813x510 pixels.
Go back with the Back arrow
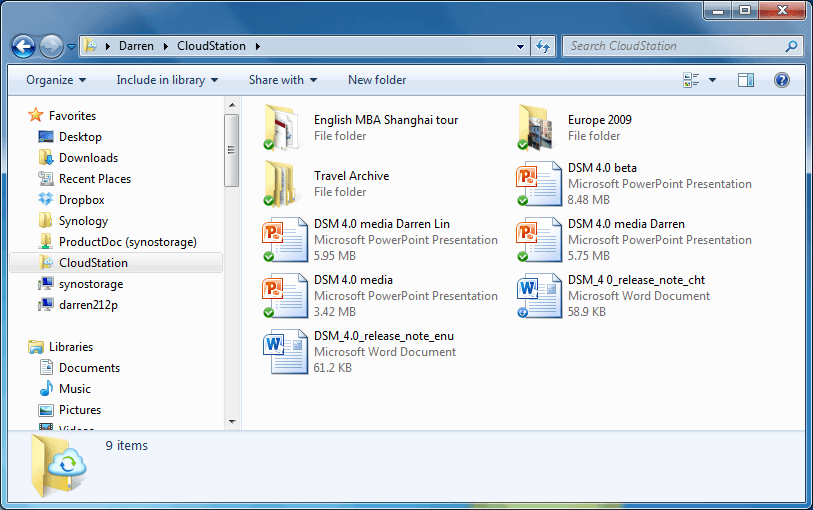[23, 47]
